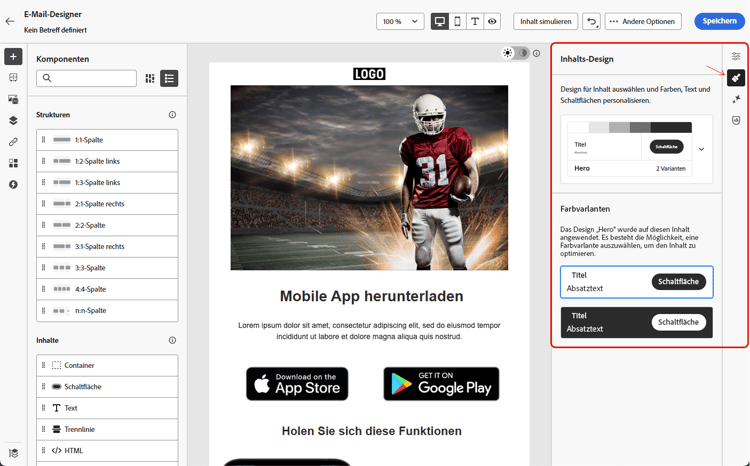Click the Lorem ipsum paragraph text

click(369, 331)
